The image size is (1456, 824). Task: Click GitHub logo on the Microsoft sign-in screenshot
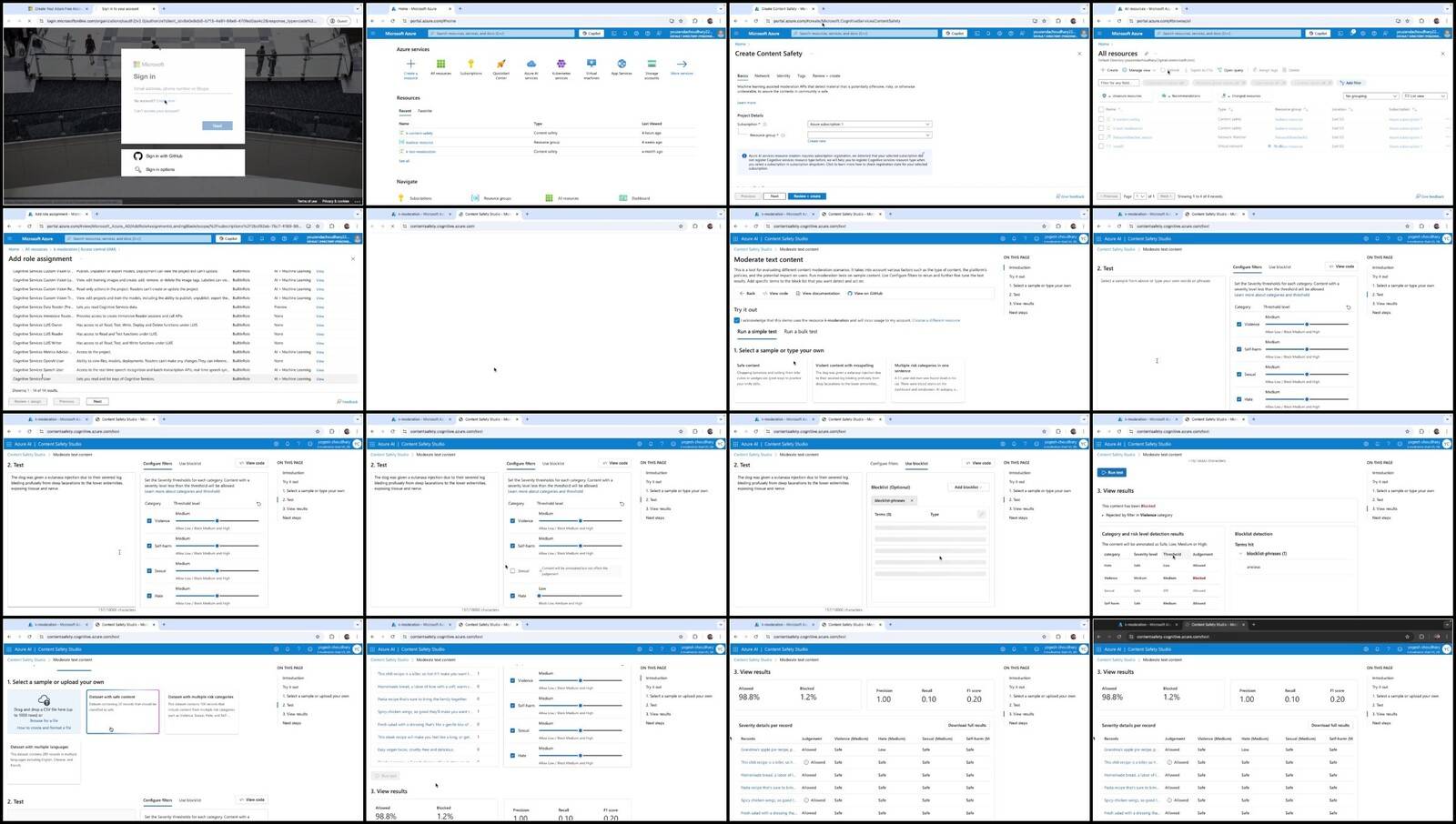pyautogui.click(x=138, y=156)
